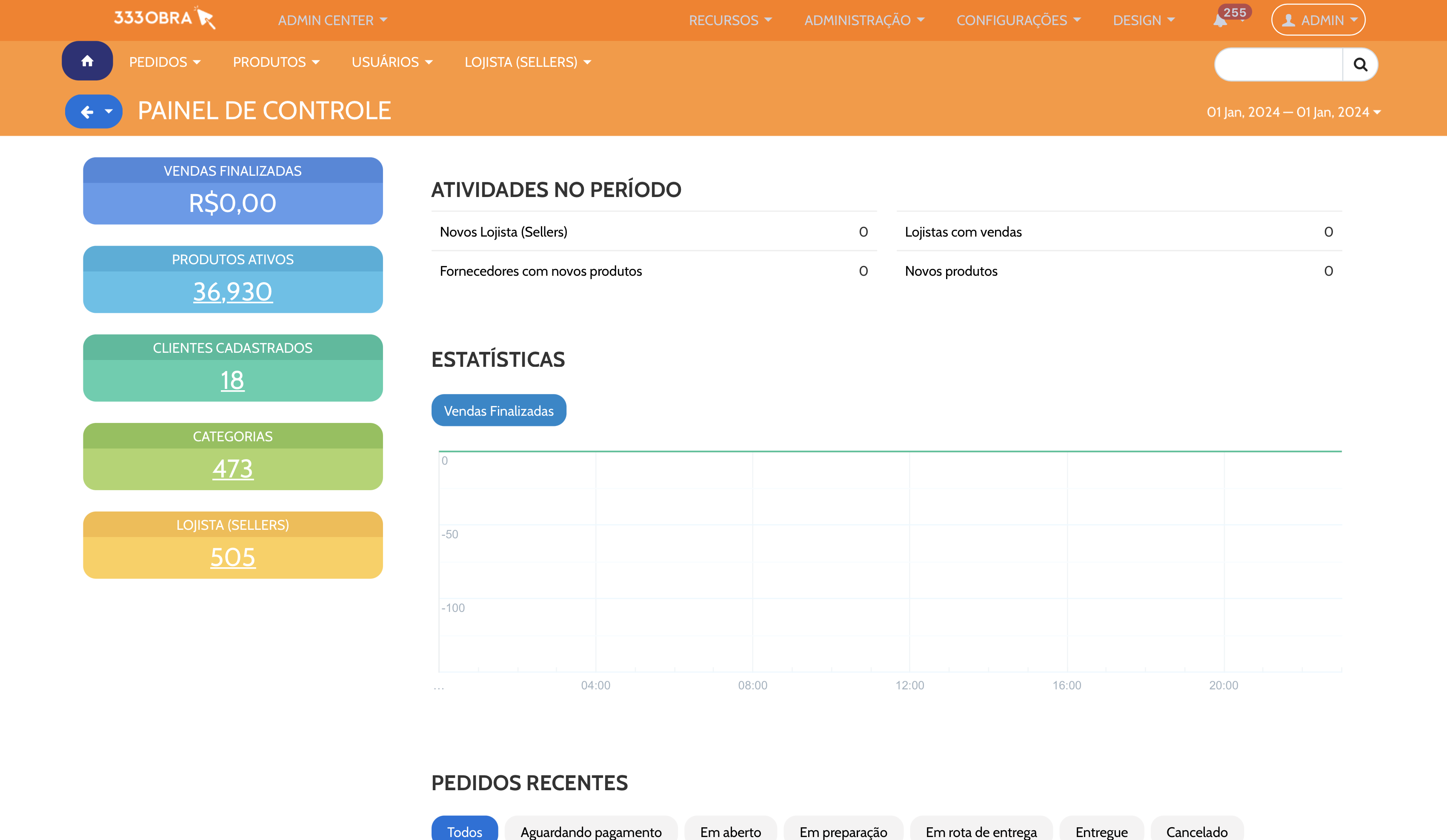Open the date range selector
The width and height of the screenshot is (1447, 840).
[x=1293, y=112]
